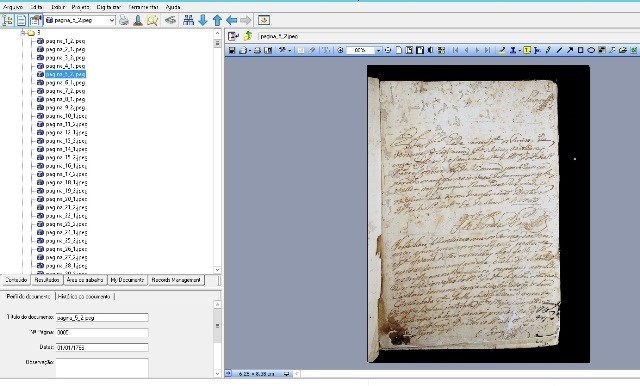Click the blue left arrow back icon
The height and width of the screenshot is (386, 640).
click(231, 20)
